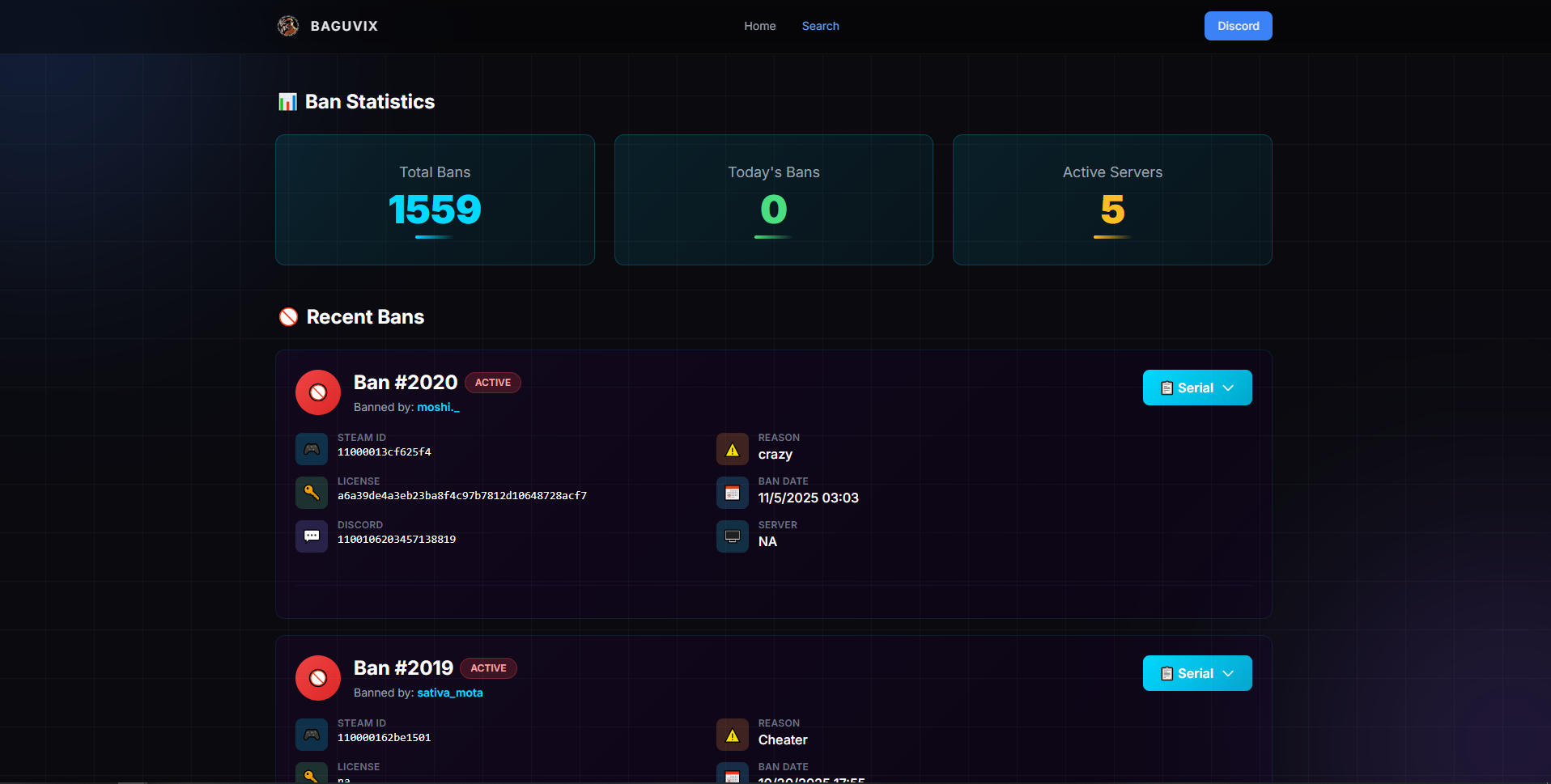Click the Reason warning icon in Ban #2019
The image size is (1551, 784).
point(732,735)
